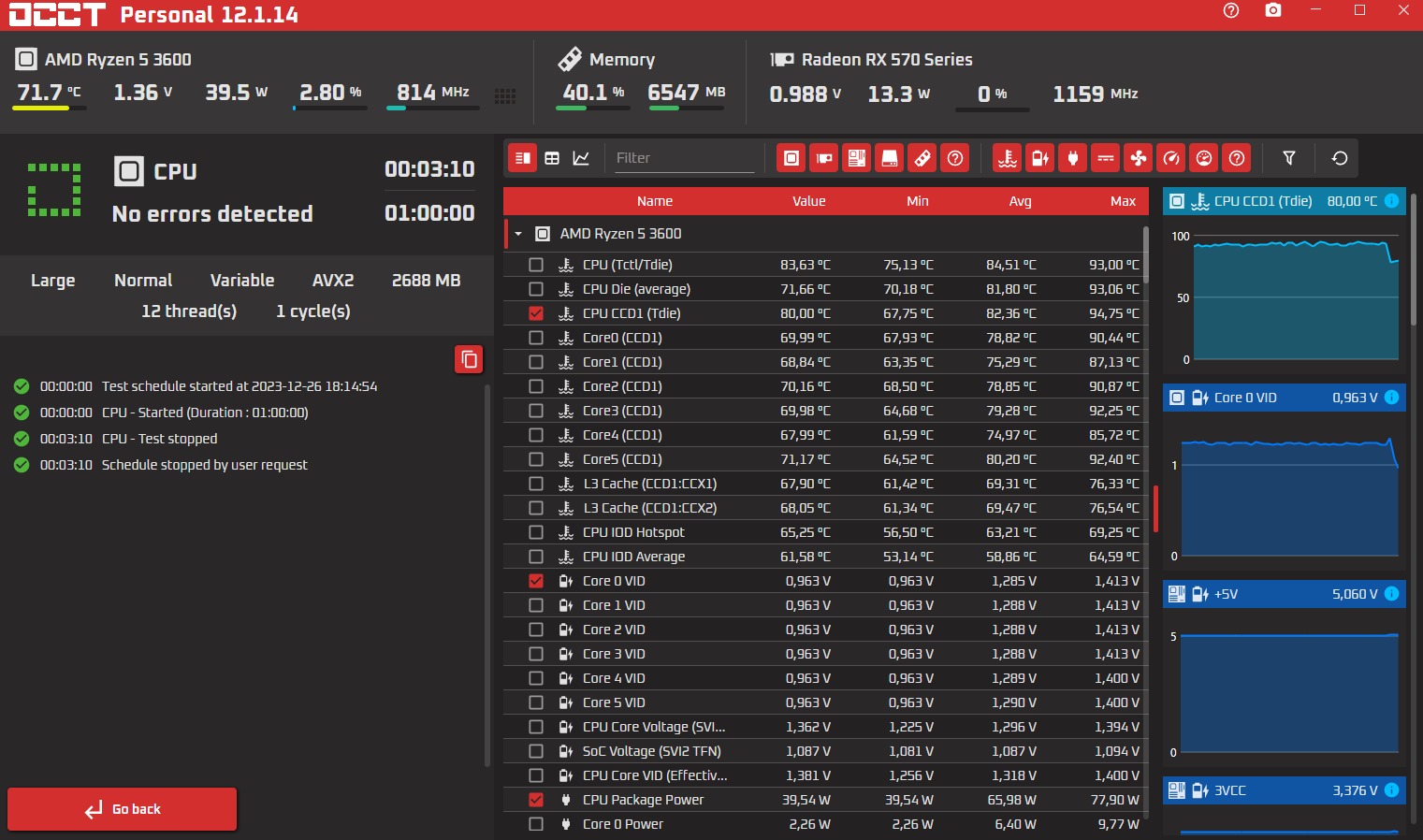The height and width of the screenshot is (840, 1423).
Task: Toggle temperature sensor type filter
Action: coord(1008,158)
